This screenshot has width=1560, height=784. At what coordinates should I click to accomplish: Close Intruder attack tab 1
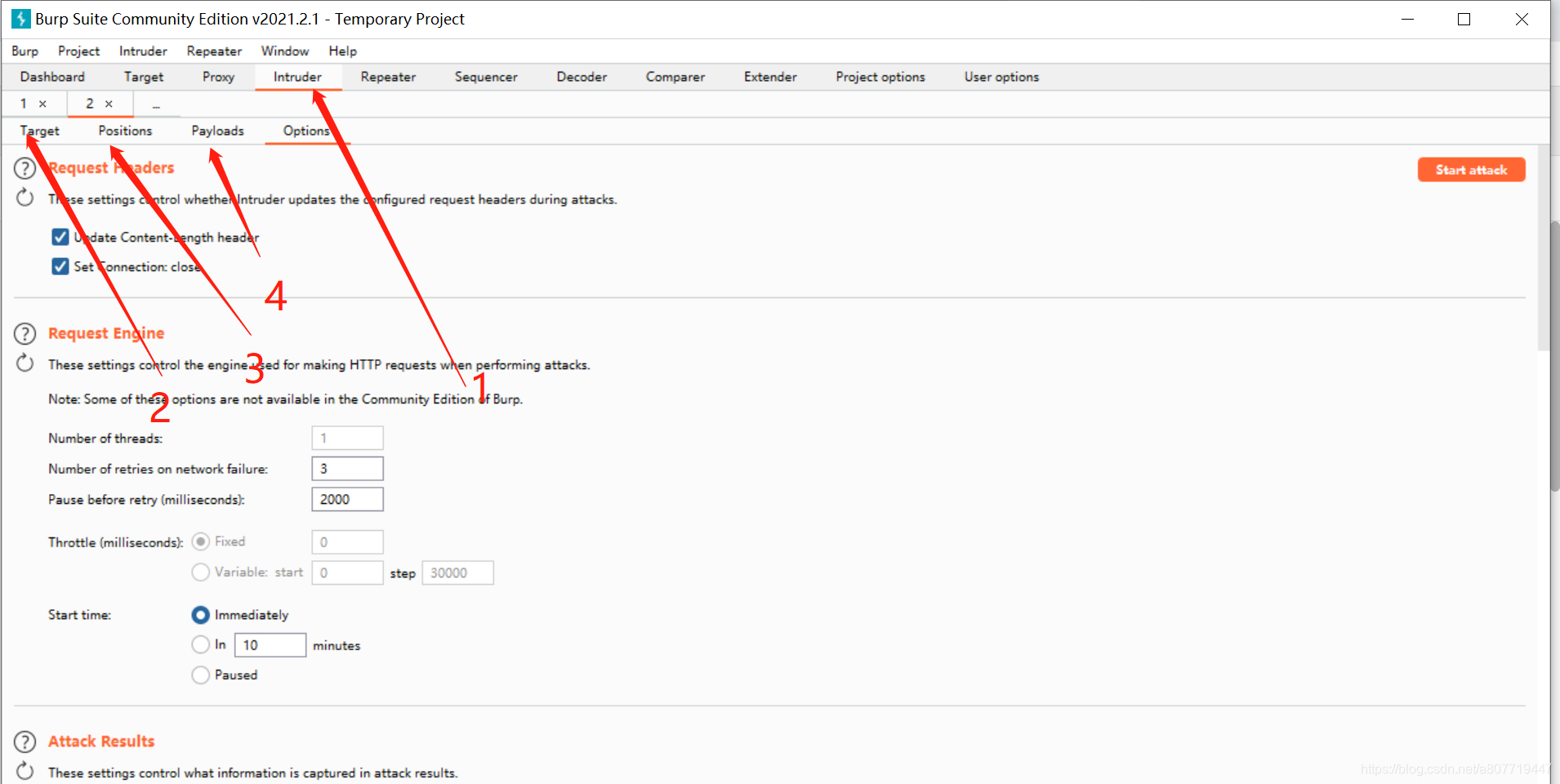[42, 104]
